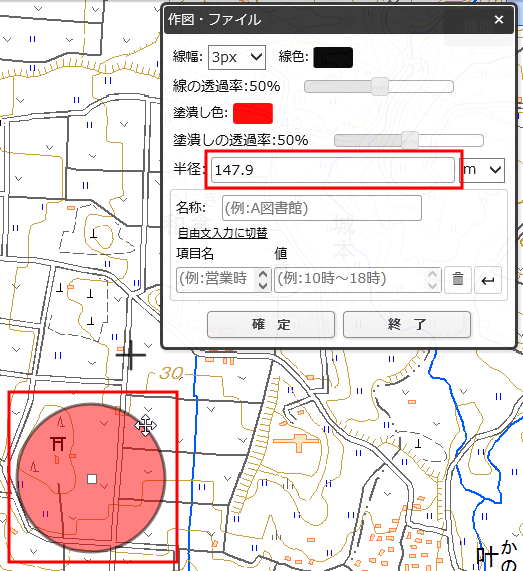Screen dimensions: 523x571
Task: Open the black 線色 color swatch
Action: pyautogui.click(x=333, y=58)
